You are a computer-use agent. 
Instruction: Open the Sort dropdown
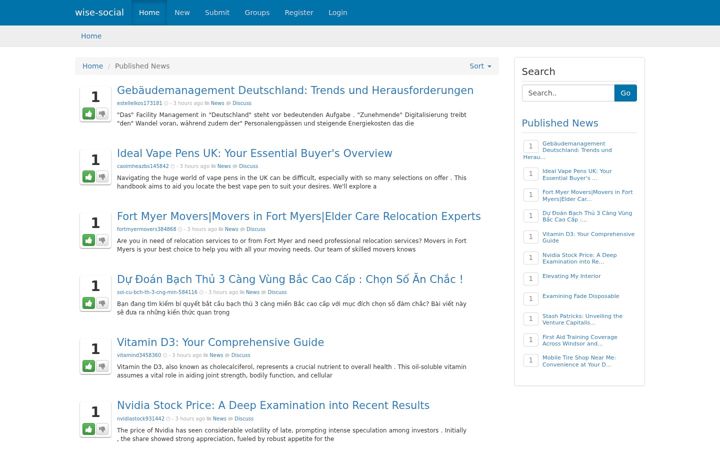coord(480,66)
